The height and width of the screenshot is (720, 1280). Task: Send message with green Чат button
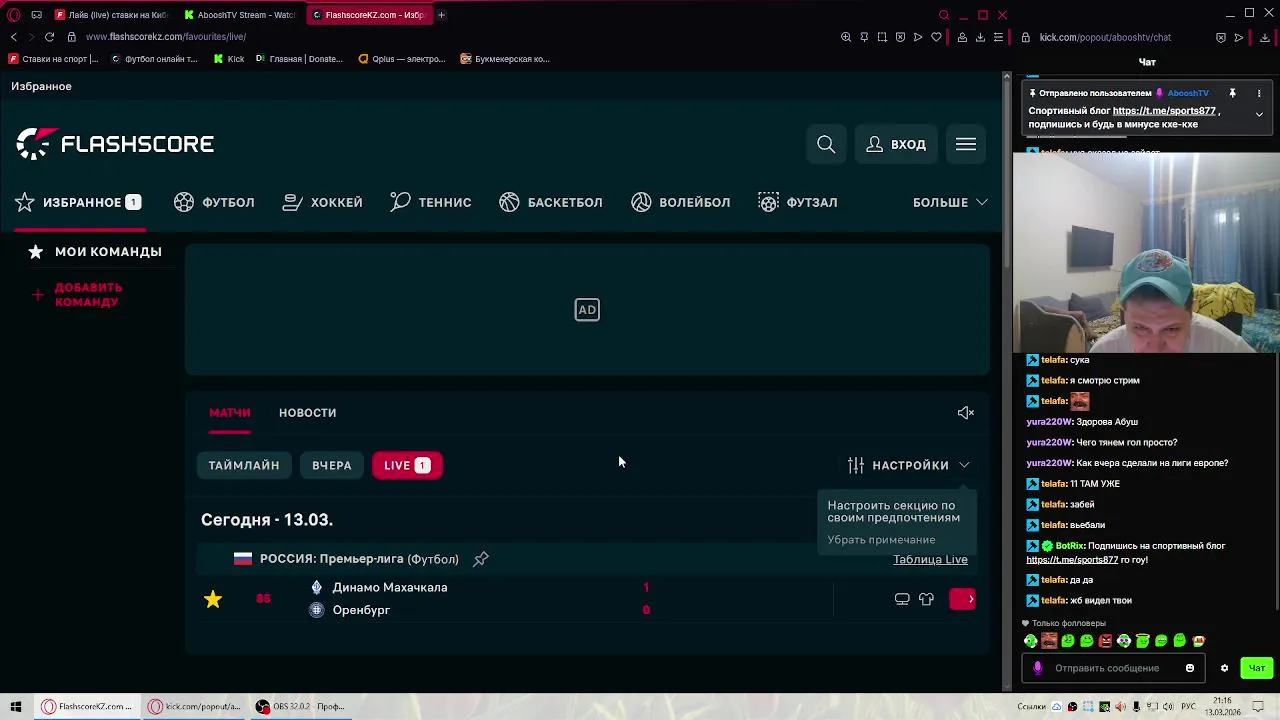[x=1257, y=668]
